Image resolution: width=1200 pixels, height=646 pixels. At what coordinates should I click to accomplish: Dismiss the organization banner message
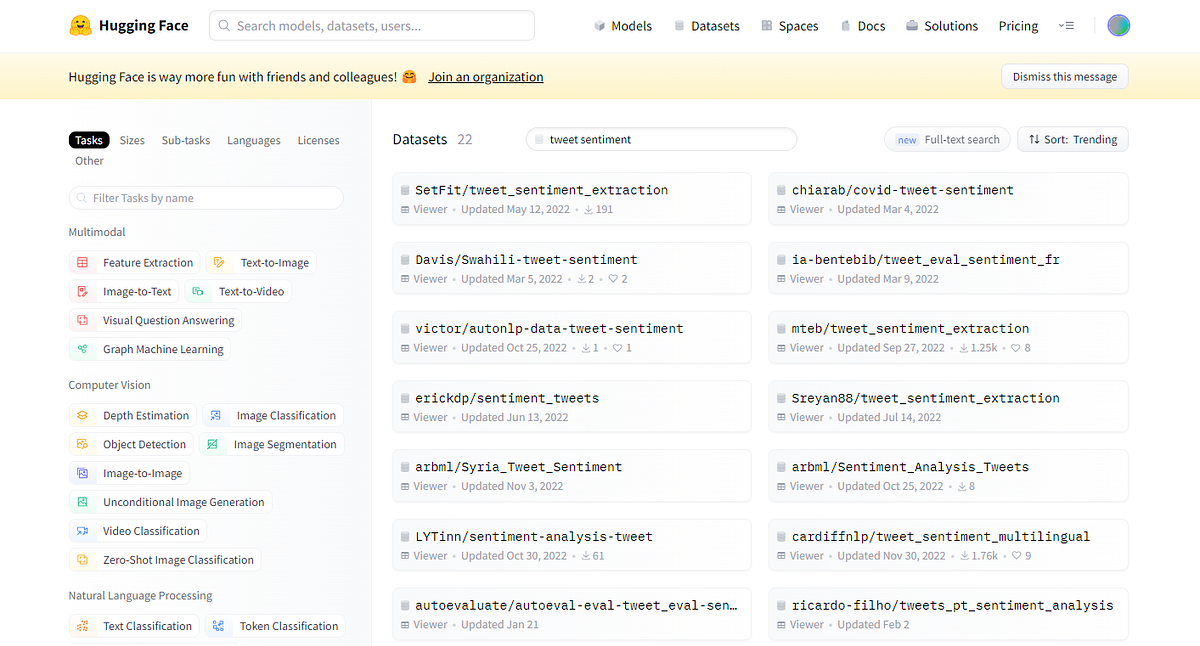point(1065,77)
